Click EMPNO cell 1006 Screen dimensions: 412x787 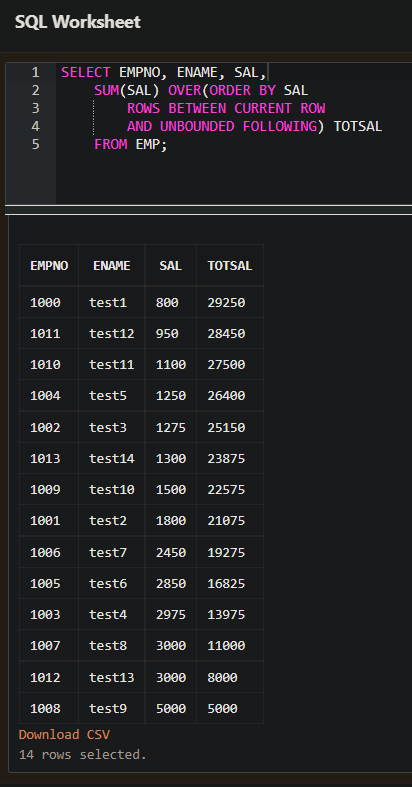point(49,552)
